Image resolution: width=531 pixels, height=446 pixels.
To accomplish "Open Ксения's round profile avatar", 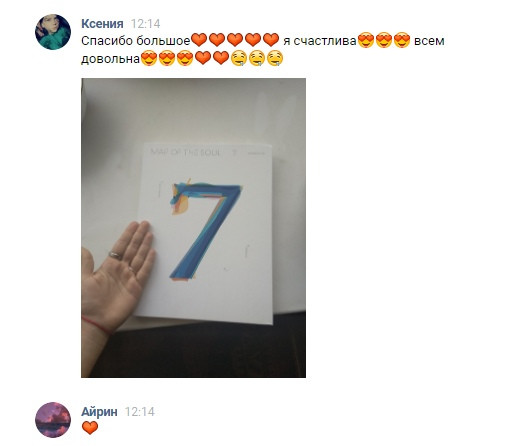I will click(x=53, y=32).
